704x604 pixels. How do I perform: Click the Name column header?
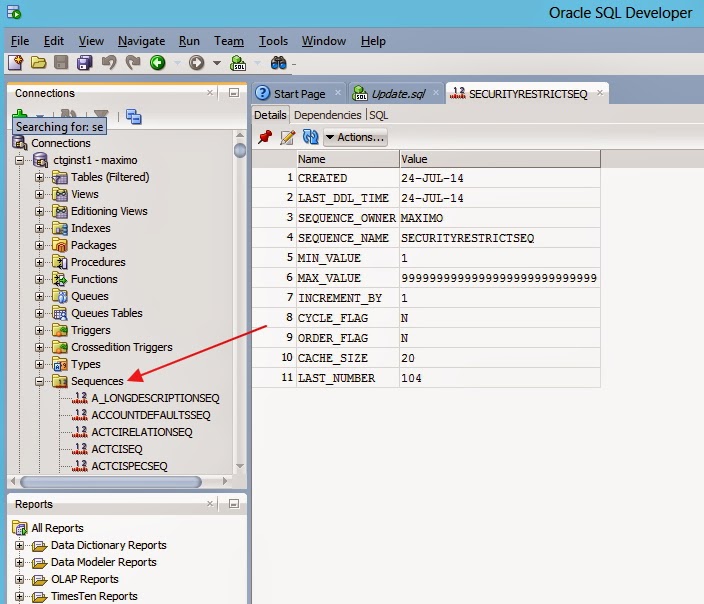(348, 159)
